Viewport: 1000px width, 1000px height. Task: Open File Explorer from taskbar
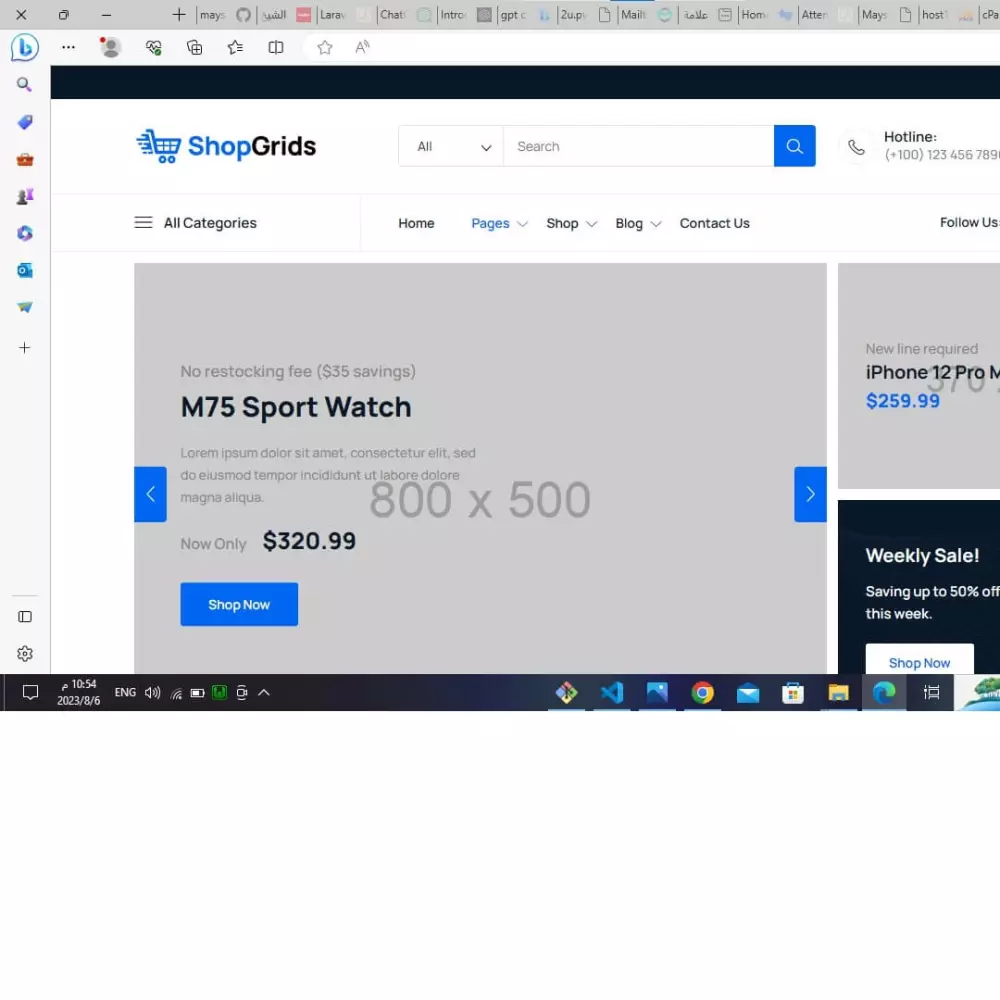point(838,693)
